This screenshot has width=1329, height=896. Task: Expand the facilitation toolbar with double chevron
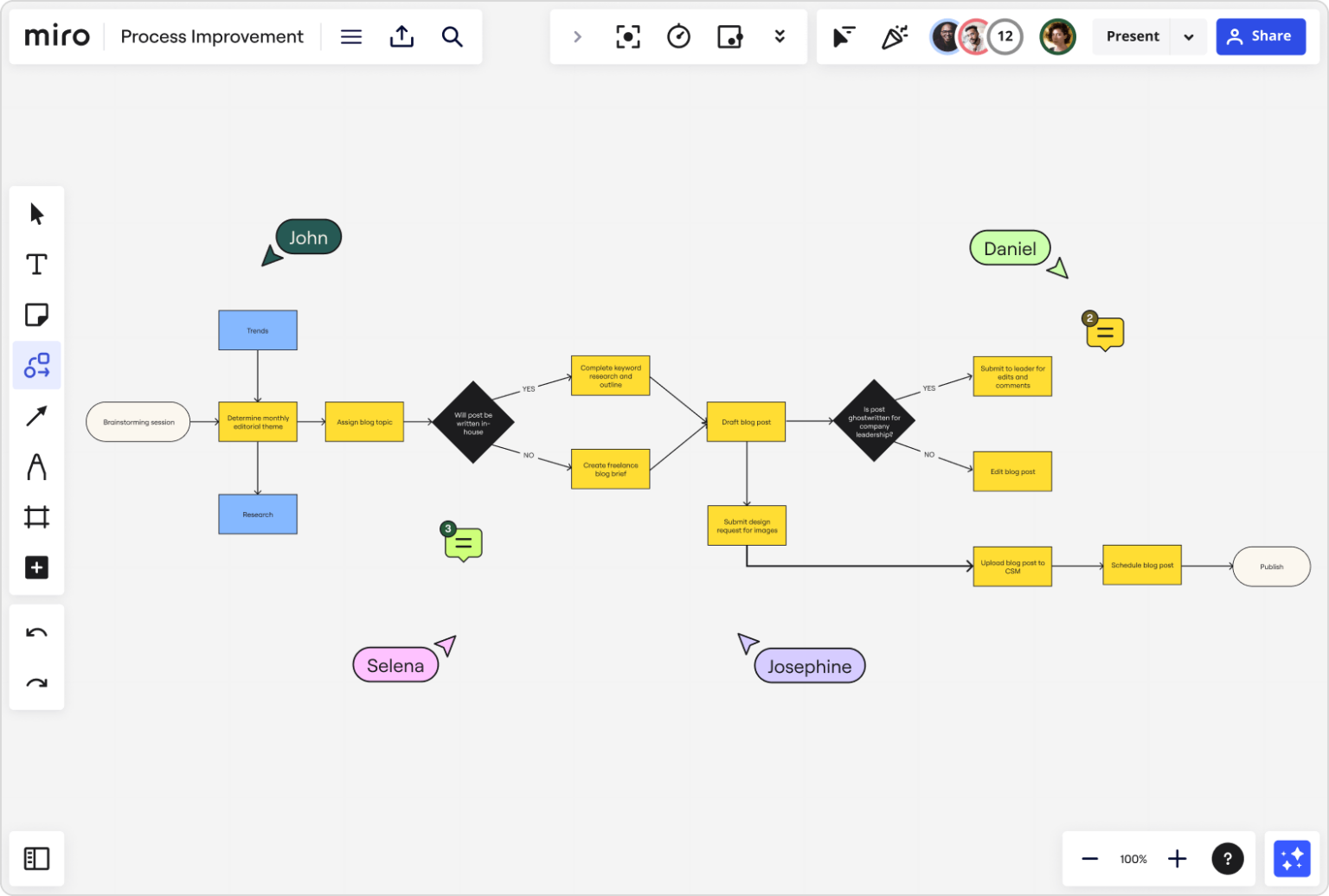[x=780, y=36]
